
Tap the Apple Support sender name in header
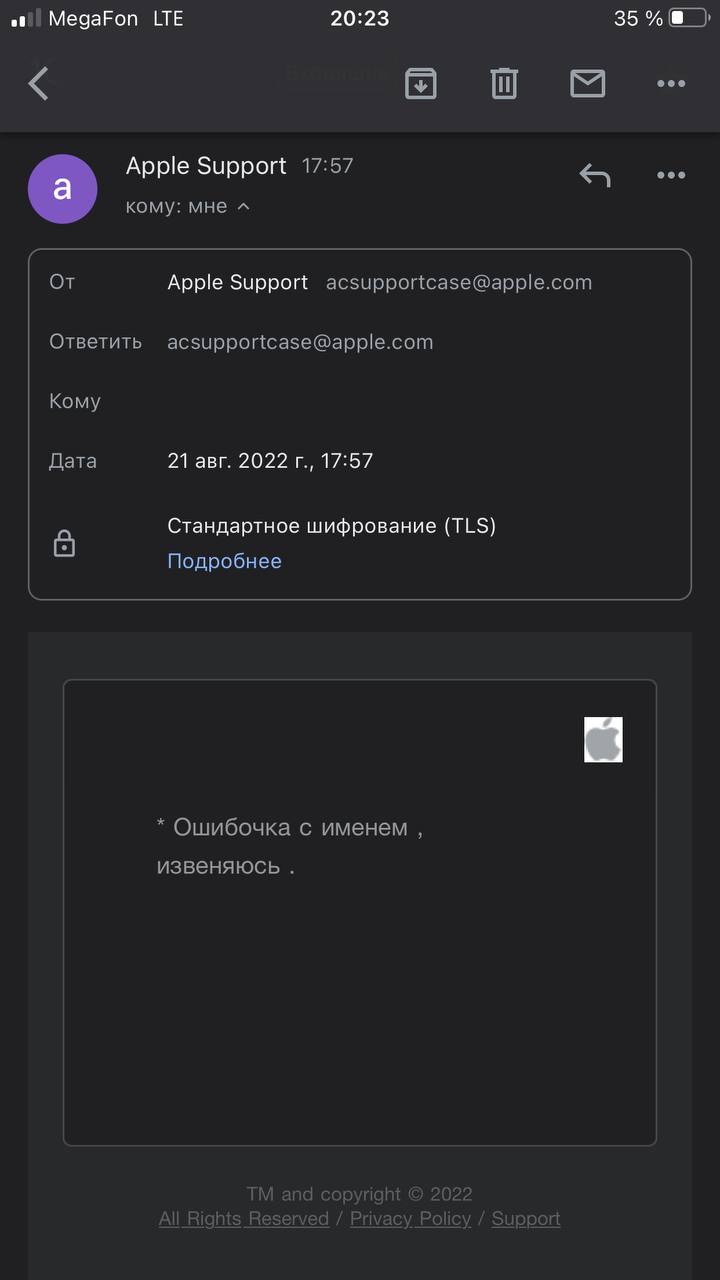[206, 166]
